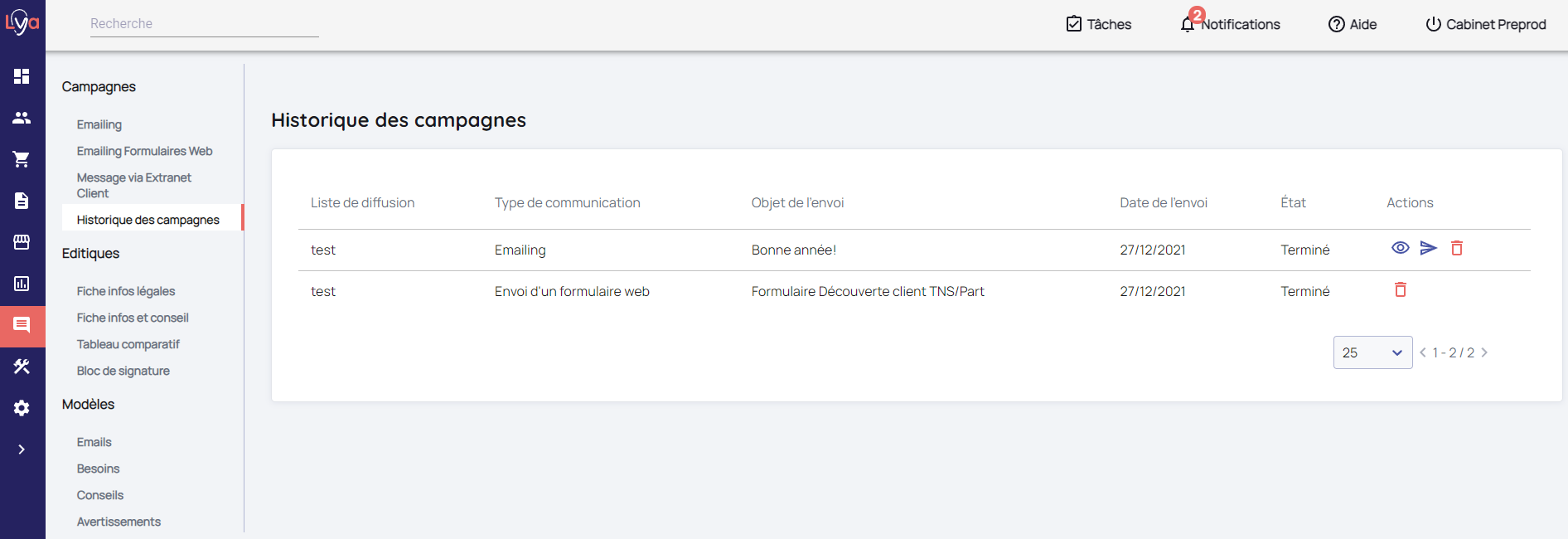
Task: Open the settings gear in the sidebar
Action: coord(22,408)
